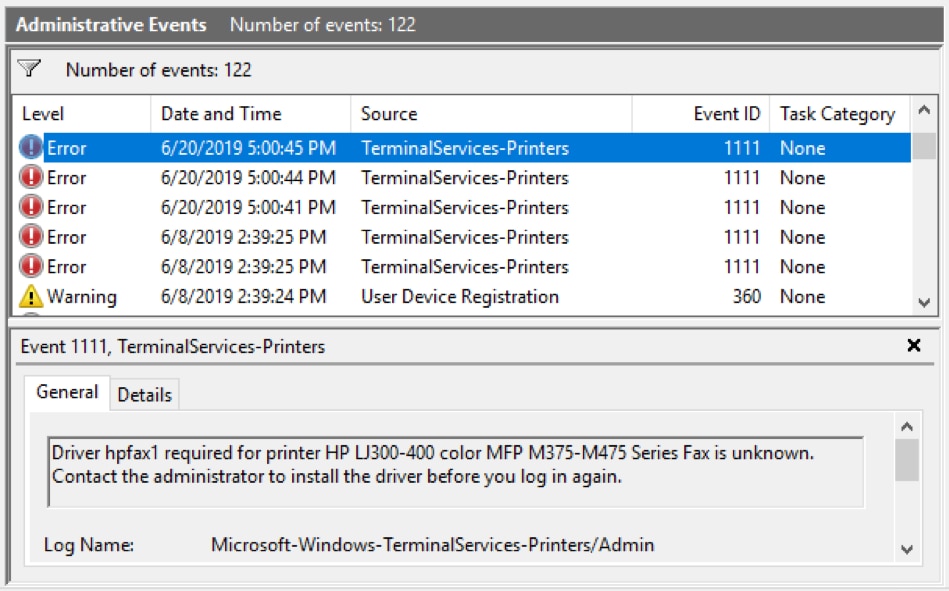Click the event list scrollbar thumb

pos(924,146)
